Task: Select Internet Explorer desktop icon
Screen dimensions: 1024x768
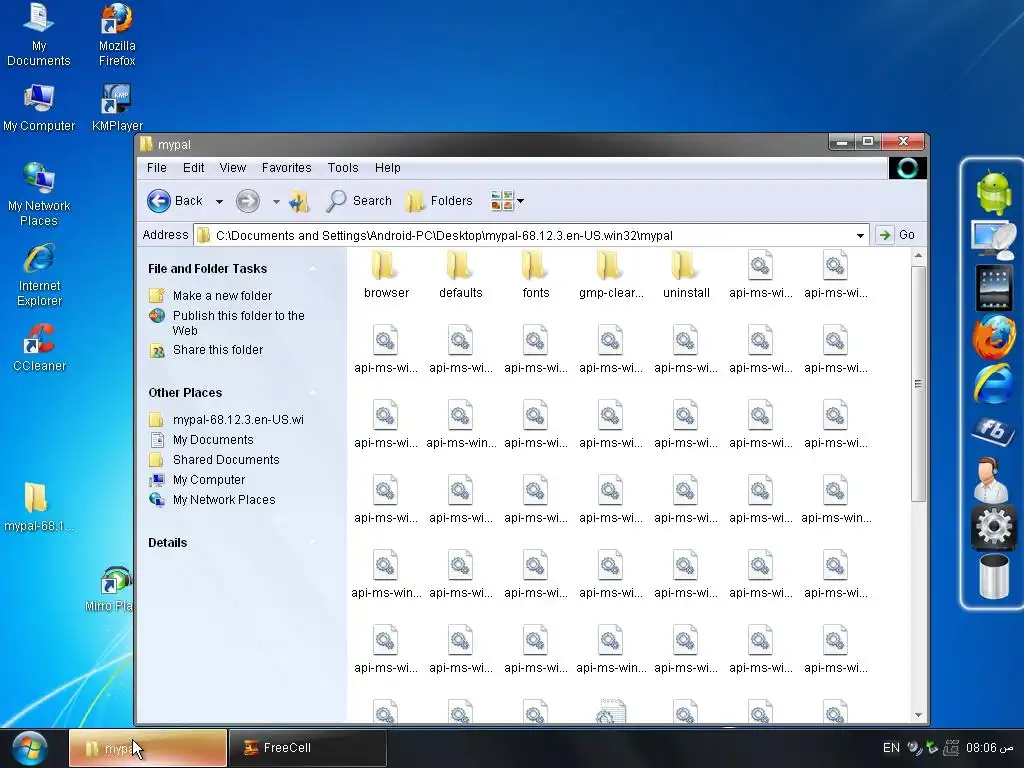Action: tap(39, 275)
